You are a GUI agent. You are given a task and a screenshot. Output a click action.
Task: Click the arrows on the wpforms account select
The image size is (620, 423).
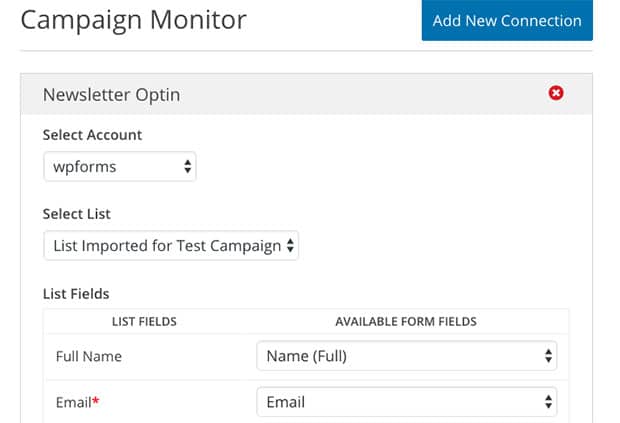187,166
